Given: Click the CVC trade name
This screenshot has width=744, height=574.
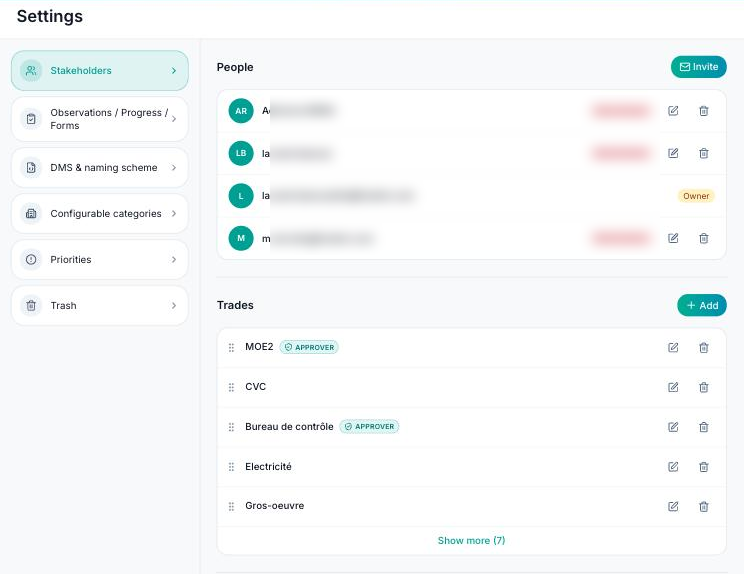Looking at the screenshot, I should point(255,387).
